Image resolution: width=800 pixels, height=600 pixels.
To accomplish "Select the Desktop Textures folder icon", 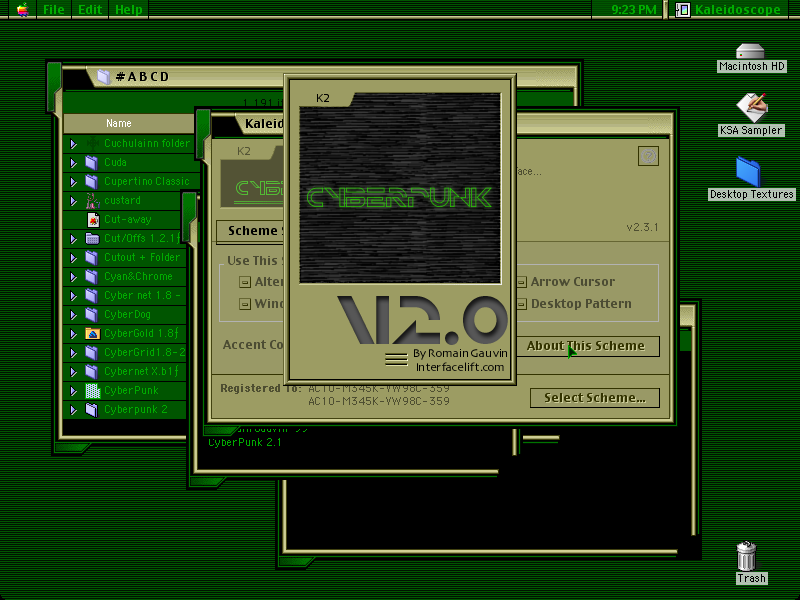I will pos(748,171).
